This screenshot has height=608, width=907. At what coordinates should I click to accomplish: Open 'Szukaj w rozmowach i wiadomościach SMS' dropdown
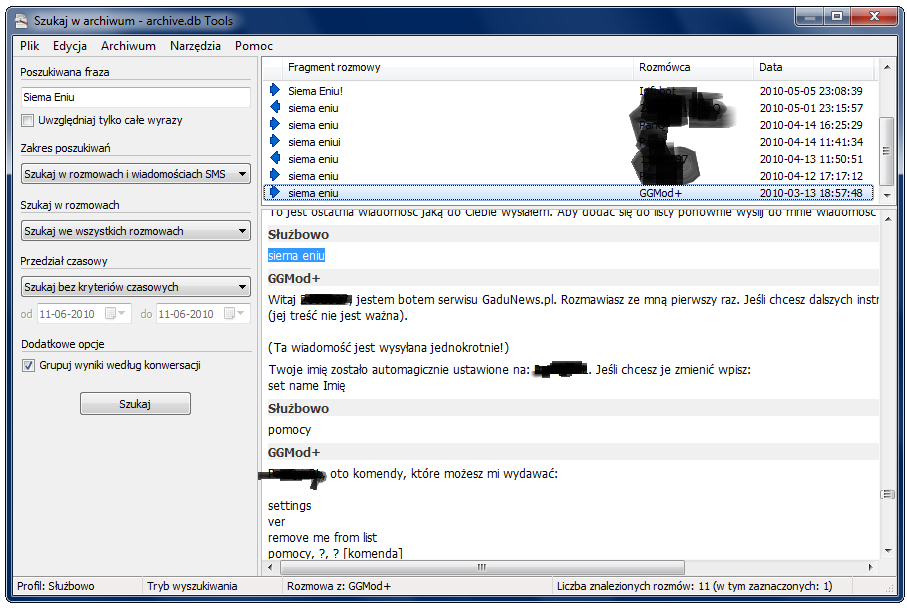point(136,174)
